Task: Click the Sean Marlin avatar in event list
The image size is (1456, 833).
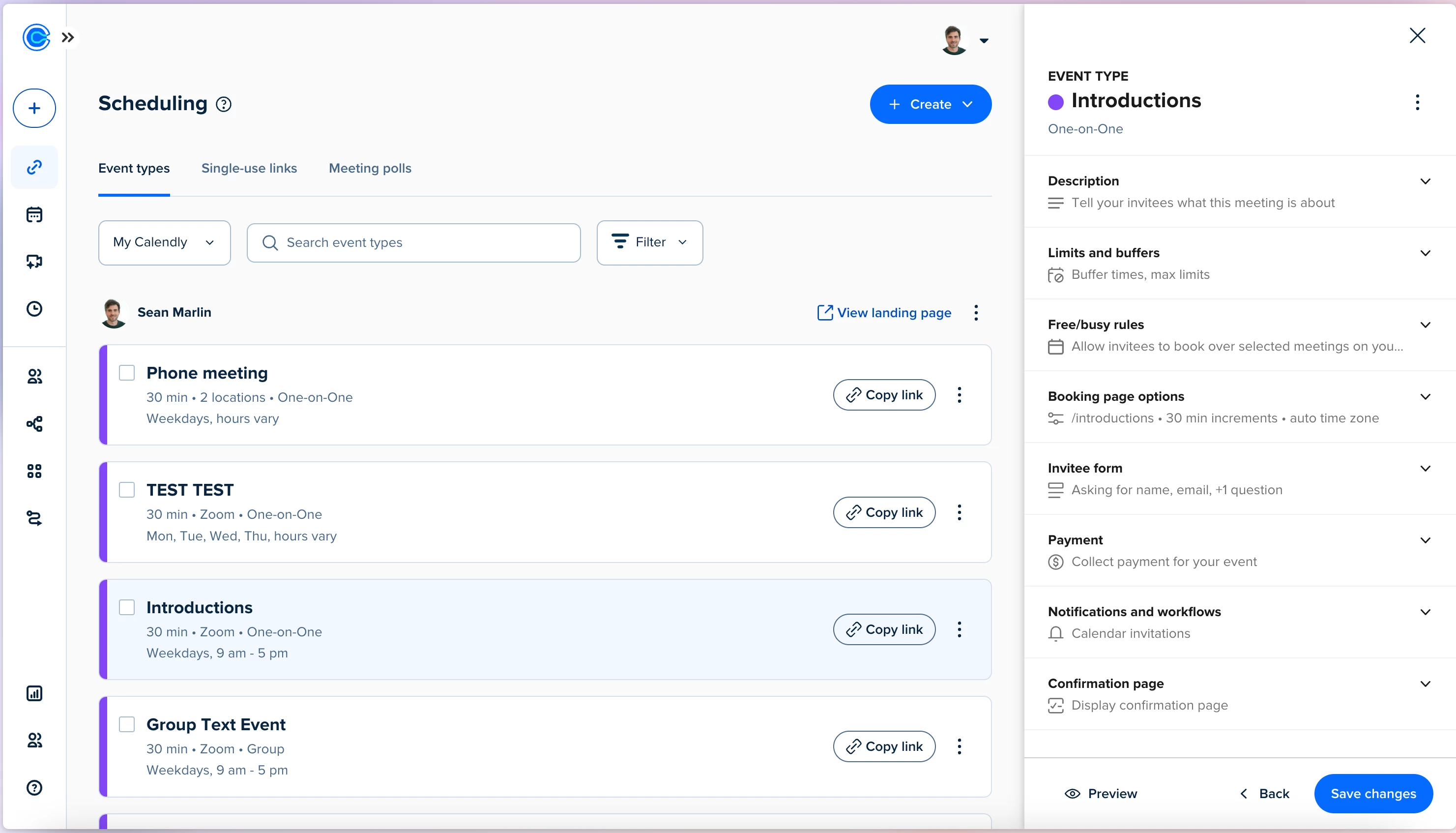Action: [113, 312]
